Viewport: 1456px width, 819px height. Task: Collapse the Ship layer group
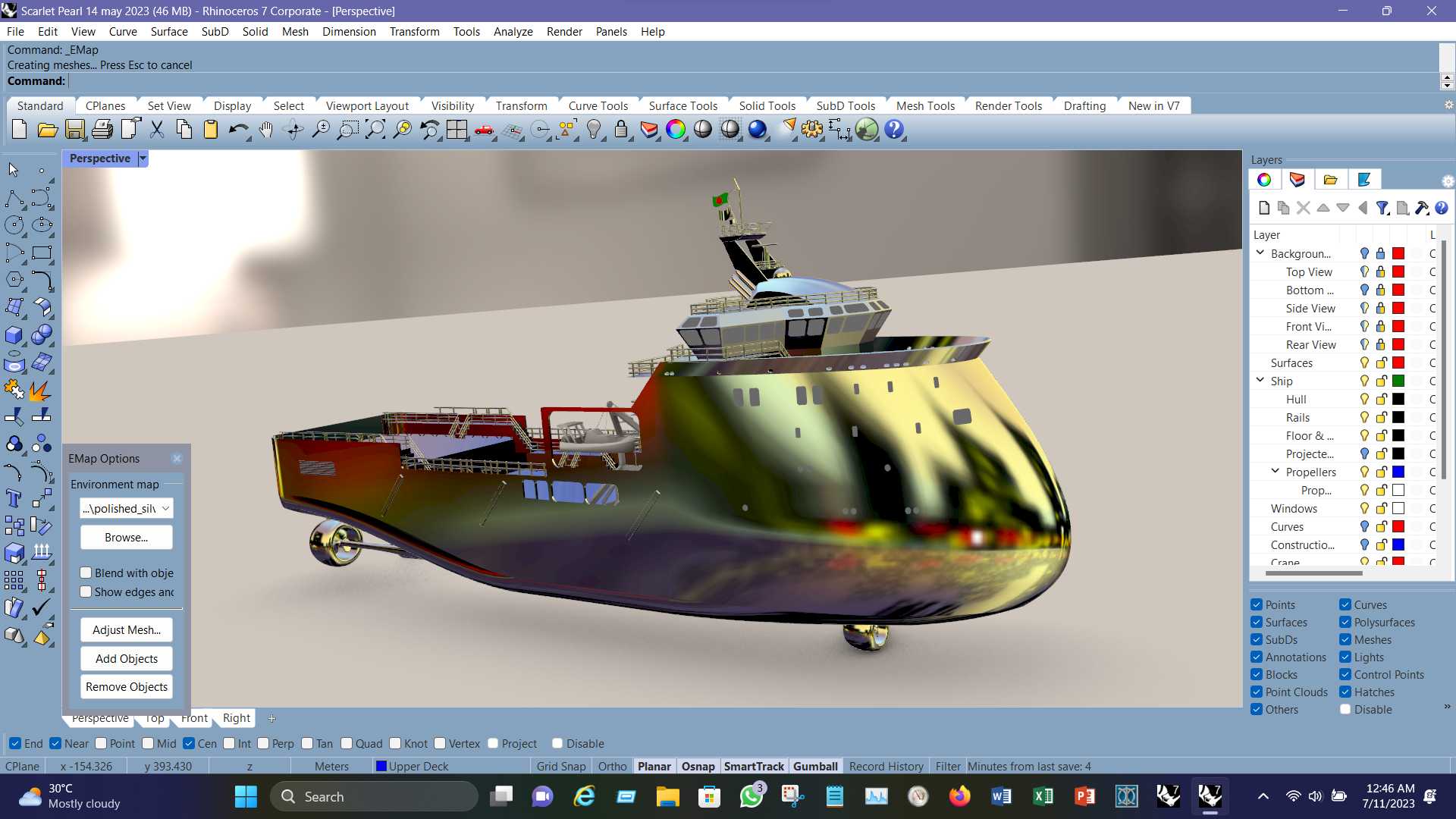(1260, 380)
